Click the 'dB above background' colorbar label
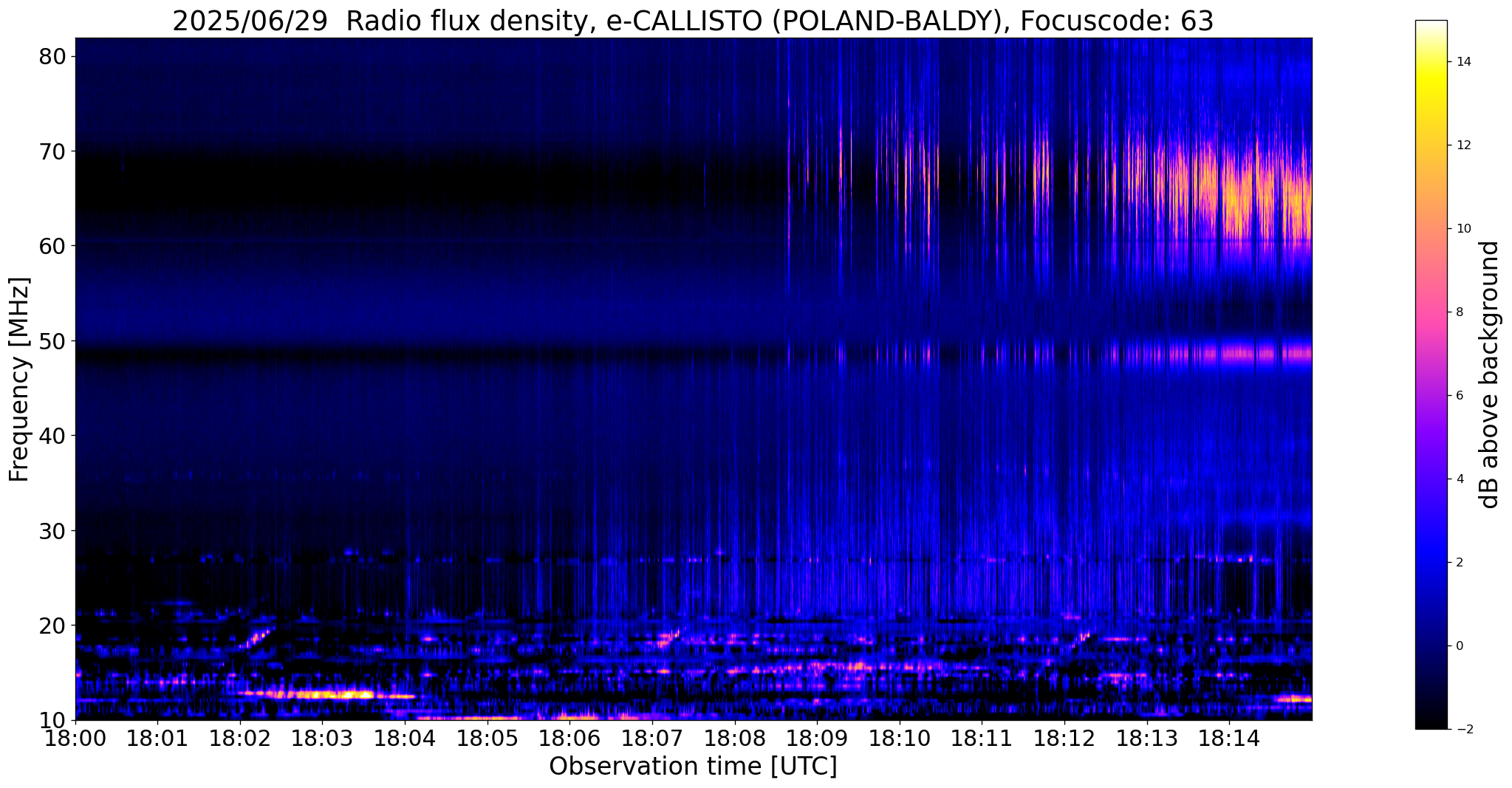 pyautogui.click(x=1490, y=374)
